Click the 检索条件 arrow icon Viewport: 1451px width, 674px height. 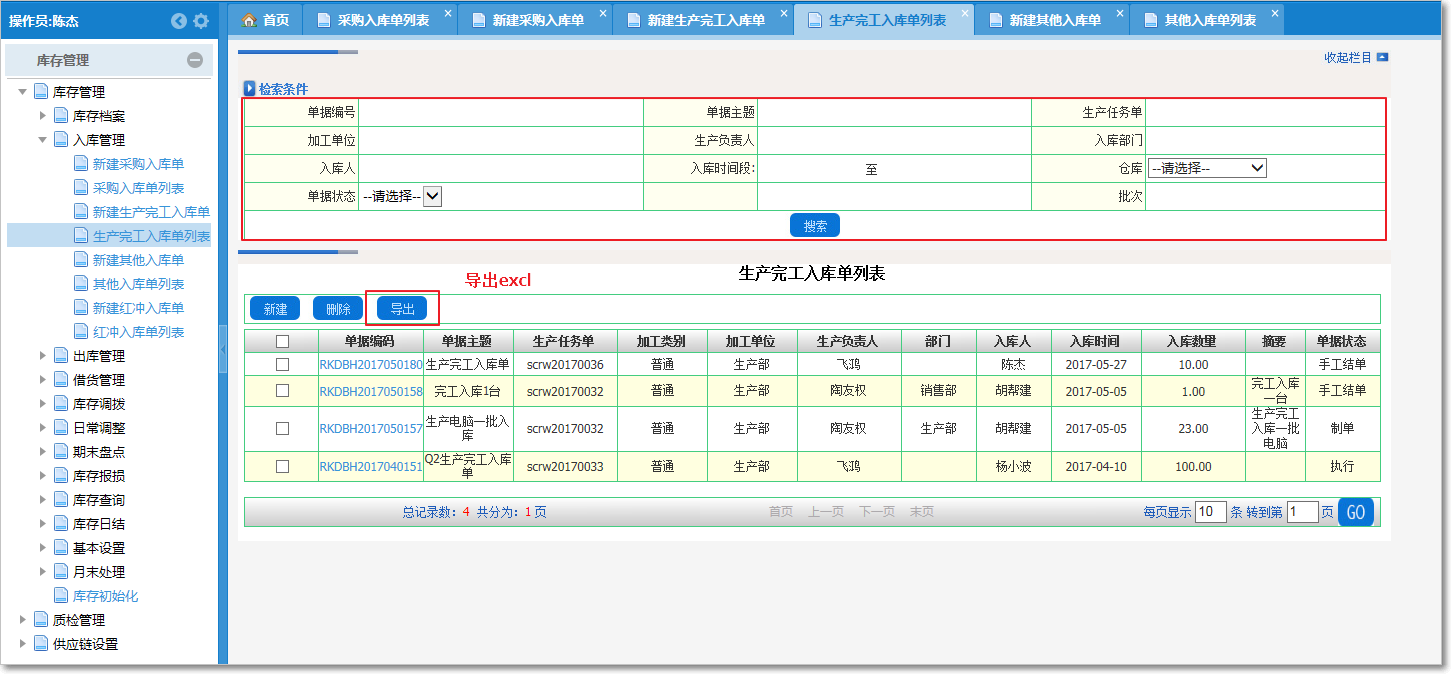250,89
